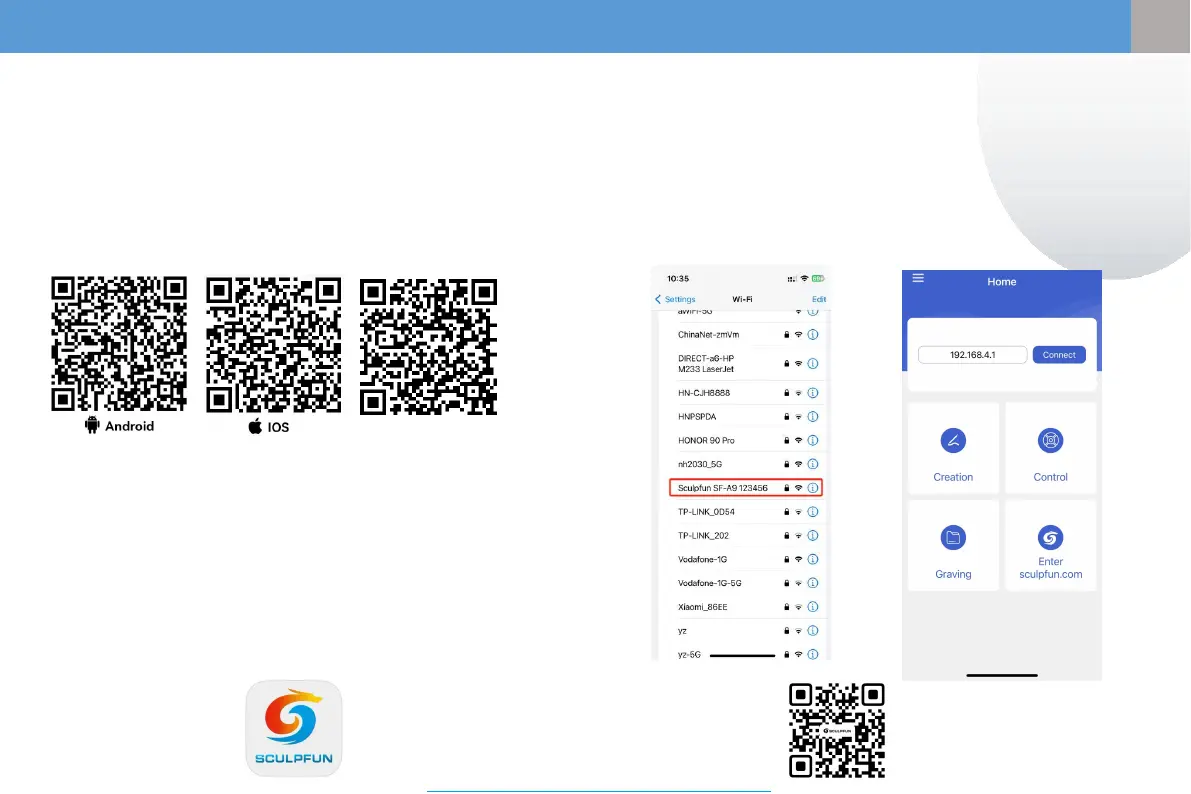Open info icon for ChinaNet-zmVm
Image resolution: width=1191 pixels, height=794 pixels.
pyautogui.click(x=813, y=334)
